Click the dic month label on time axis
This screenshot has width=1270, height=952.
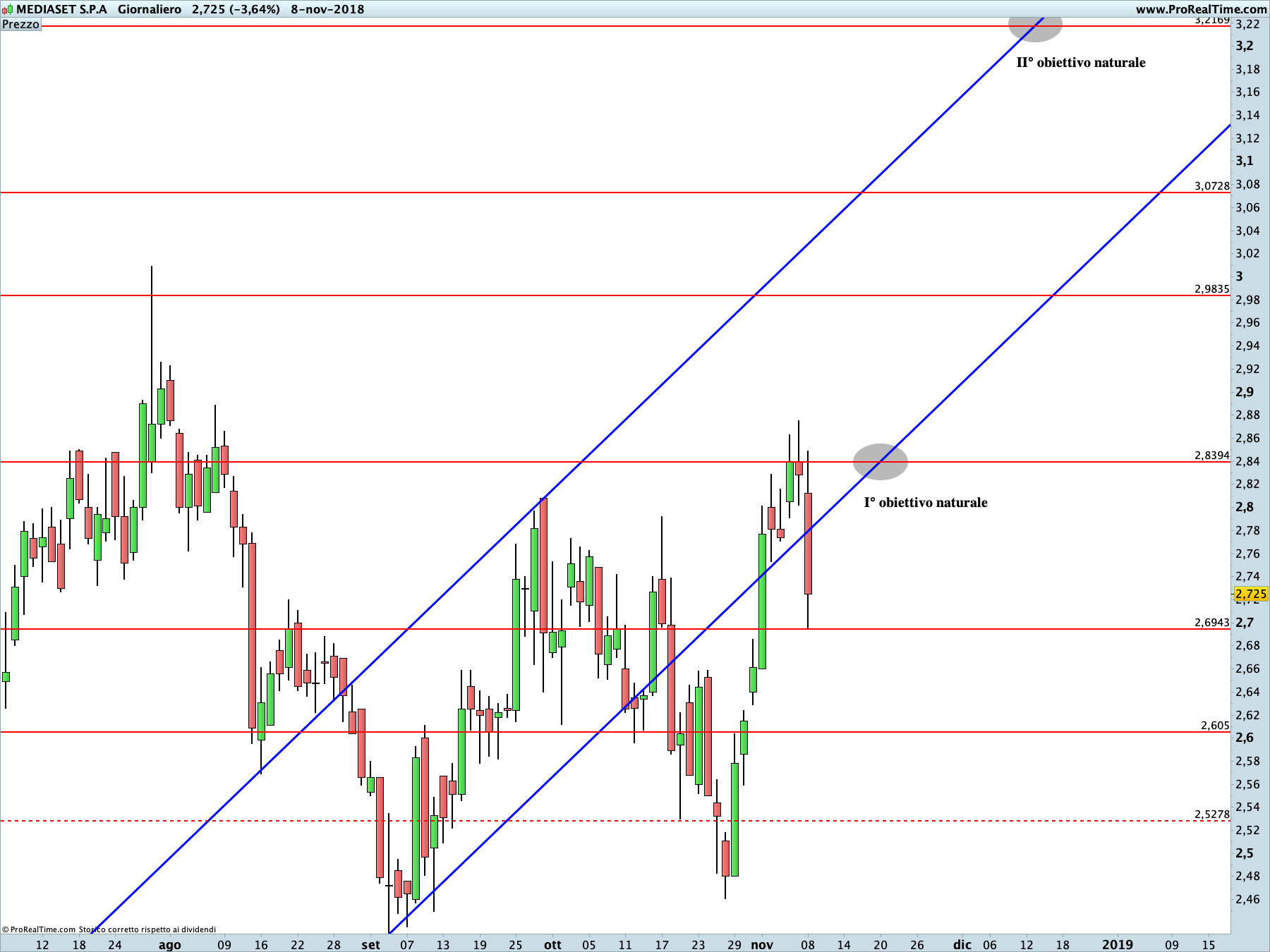962,945
